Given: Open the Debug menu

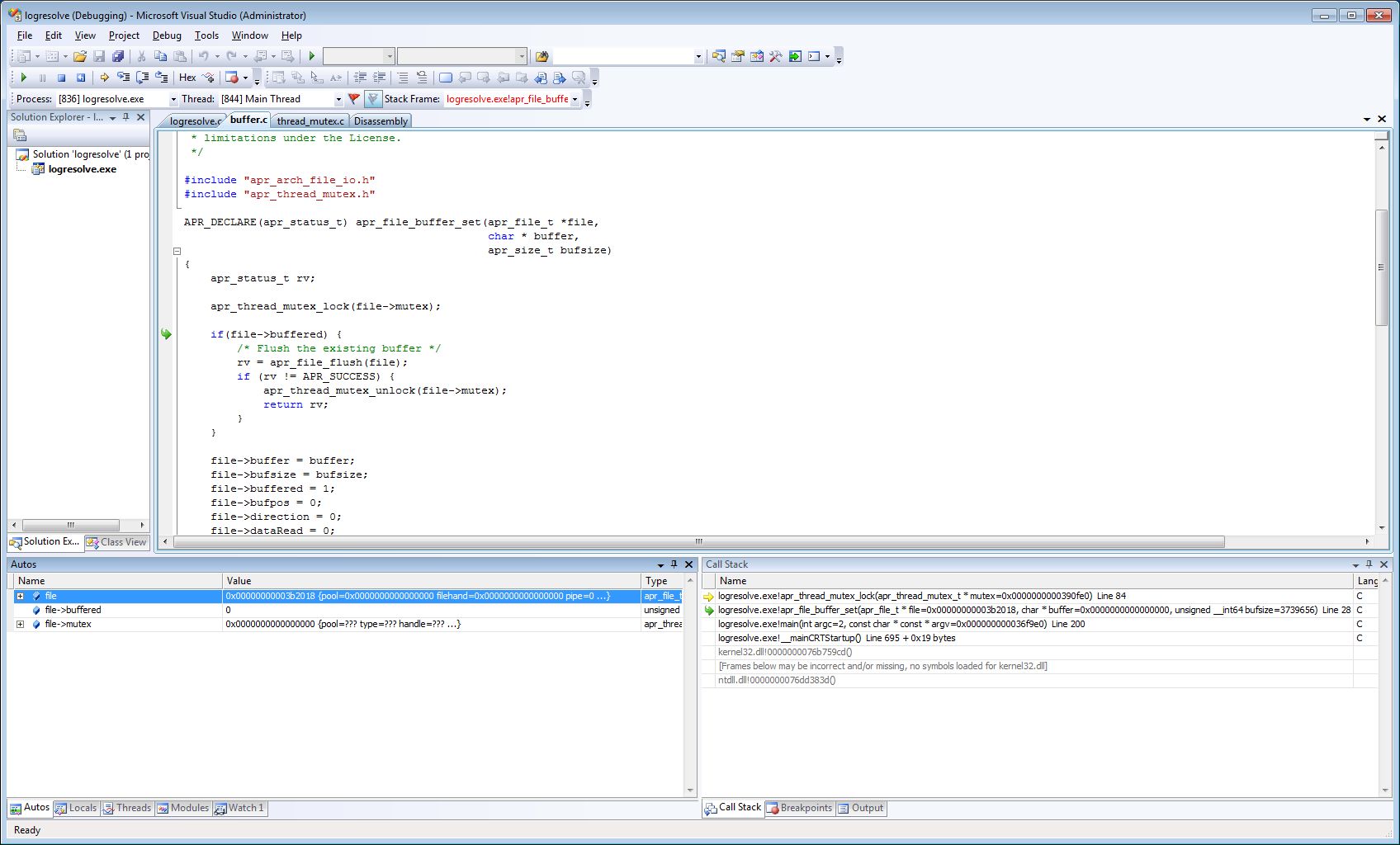Looking at the screenshot, I should click(166, 35).
